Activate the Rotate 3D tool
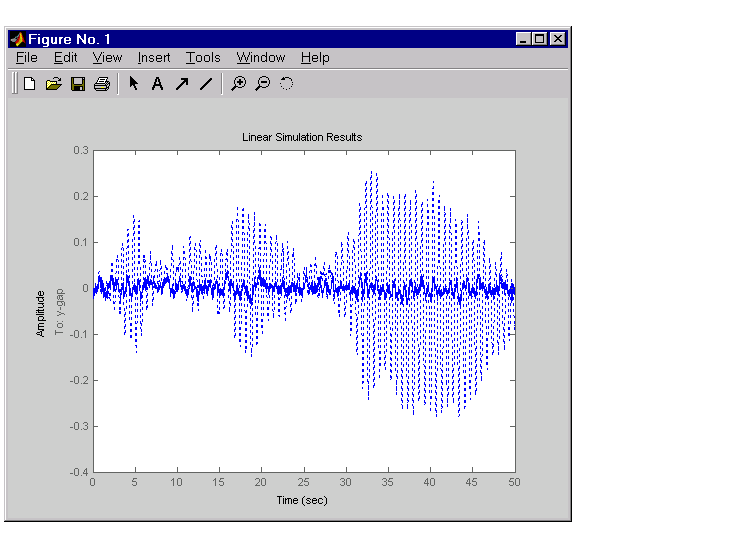The height and width of the screenshot is (534, 750). [x=286, y=84]
